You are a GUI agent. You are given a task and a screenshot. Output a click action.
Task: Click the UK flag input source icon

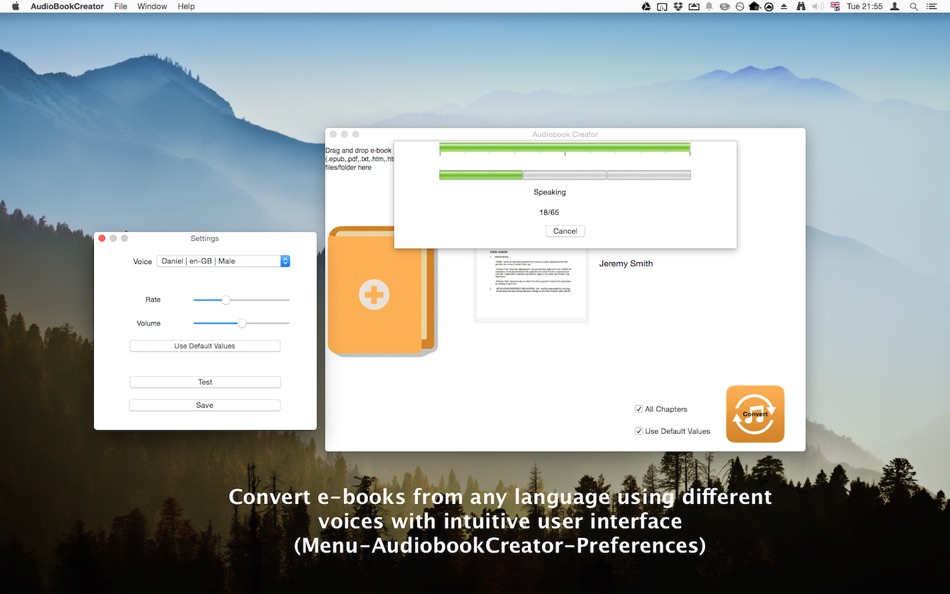point(835,7)
